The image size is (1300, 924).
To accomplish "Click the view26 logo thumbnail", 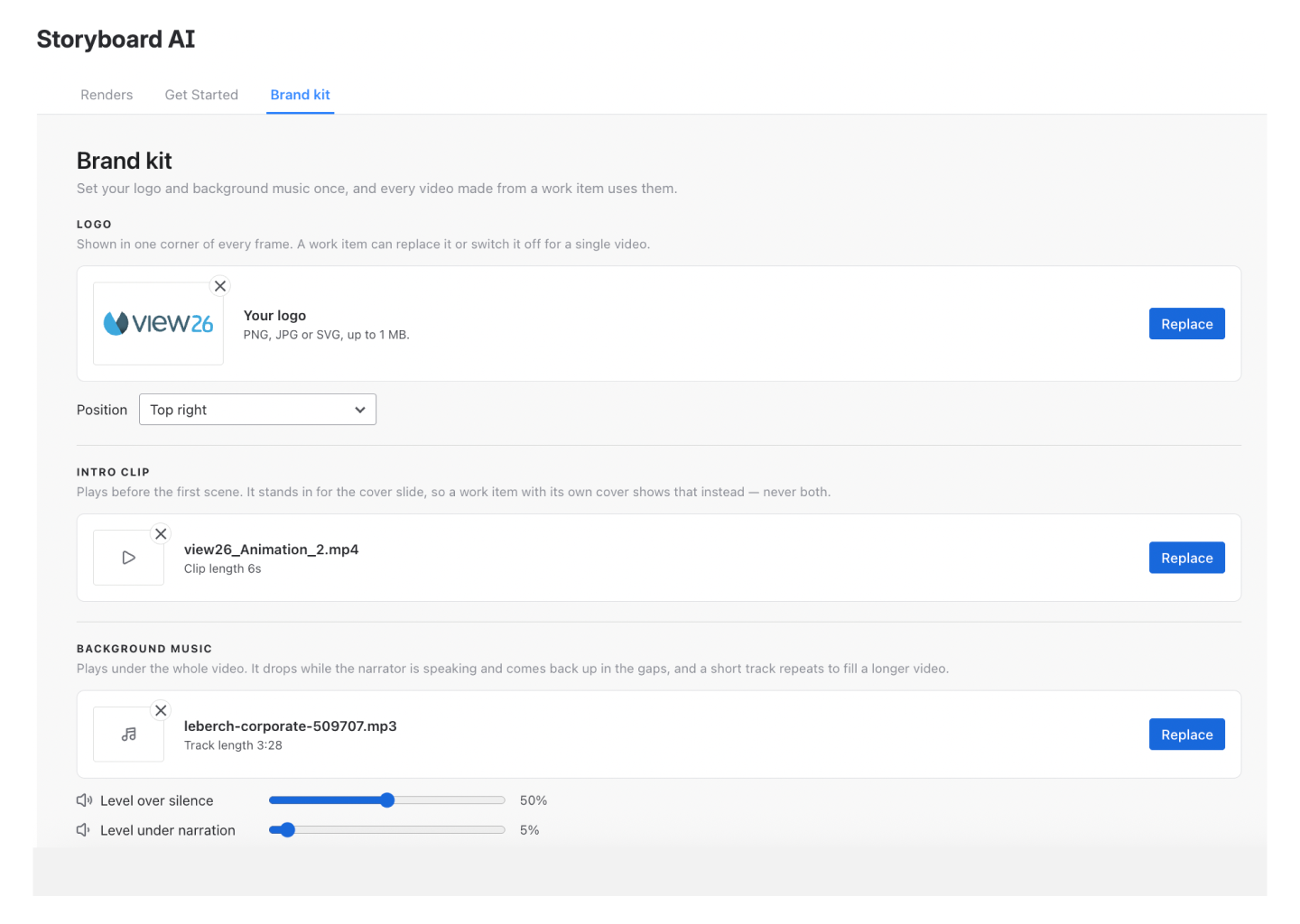I will point(158,324).
